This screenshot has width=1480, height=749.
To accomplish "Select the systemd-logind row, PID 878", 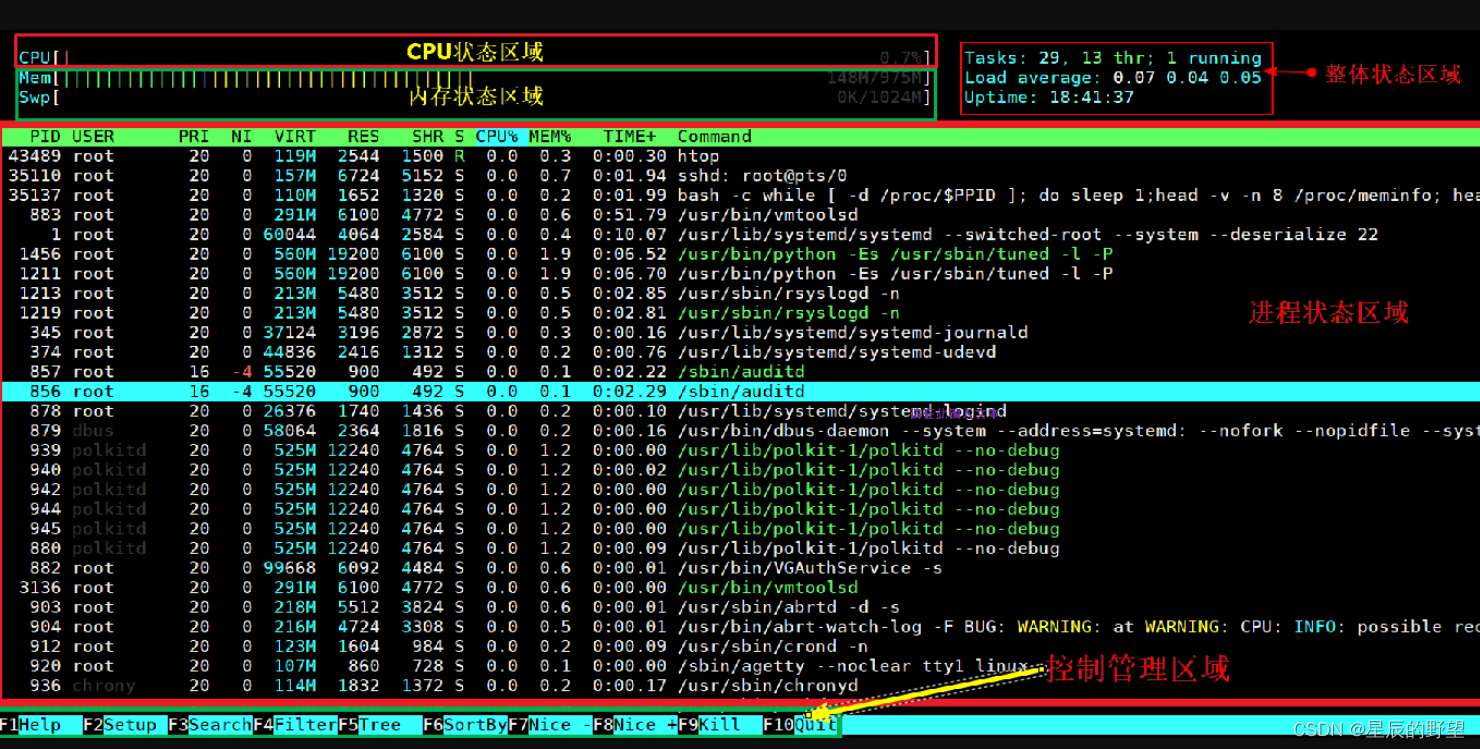I will click(740, 411).
